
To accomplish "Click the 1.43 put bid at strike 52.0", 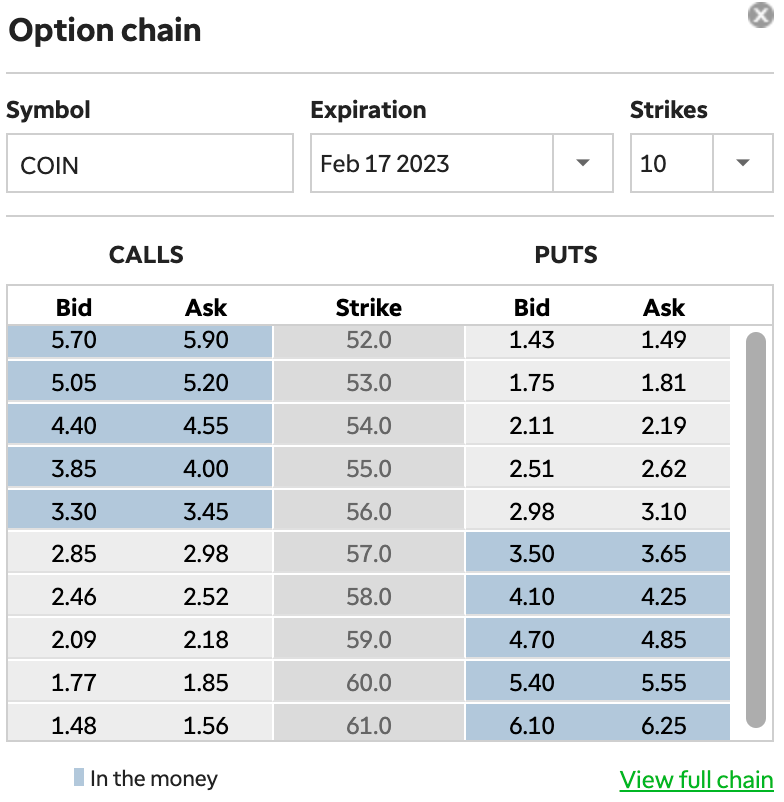I will click(x=531, y=340).
